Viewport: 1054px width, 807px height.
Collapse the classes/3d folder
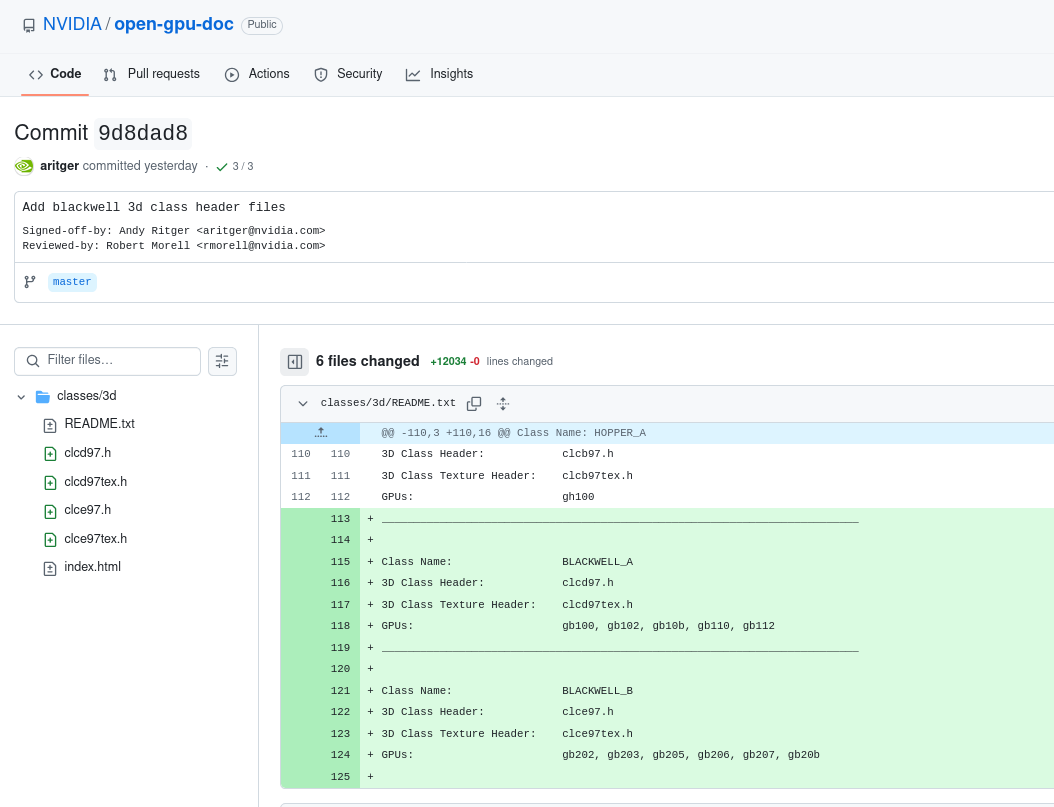21,396
